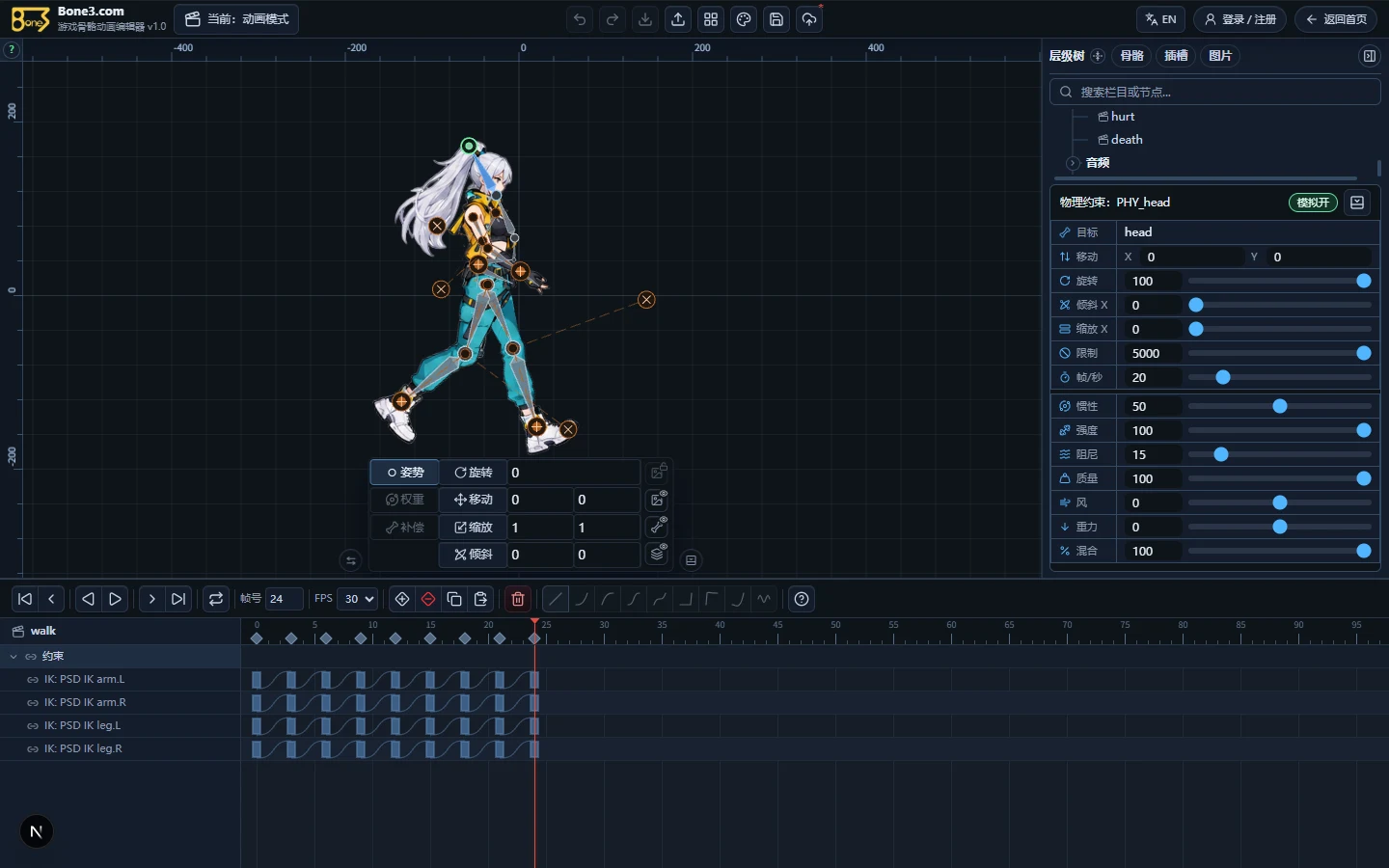Click the 旋转 rotate button
The height and width of the screenshot is (868, 1389).
(473, 473)
